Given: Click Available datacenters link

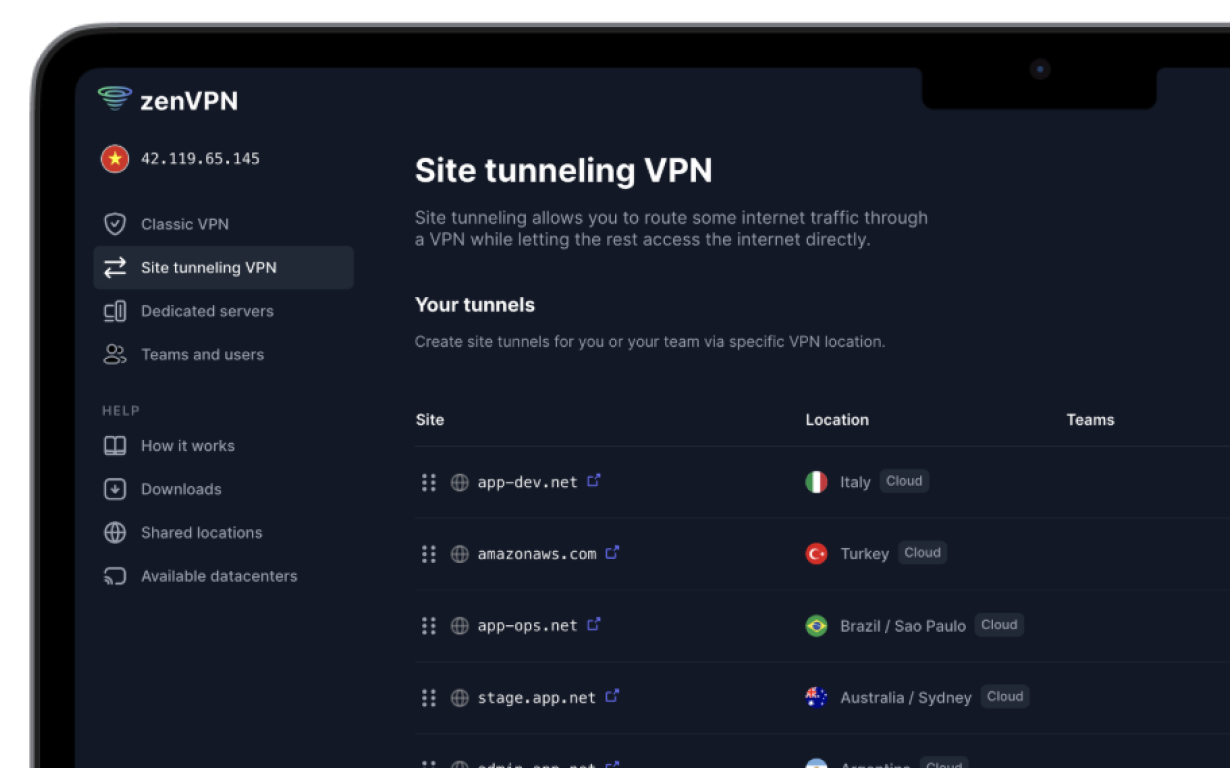Looking at the screenshot, I should 219,576.
